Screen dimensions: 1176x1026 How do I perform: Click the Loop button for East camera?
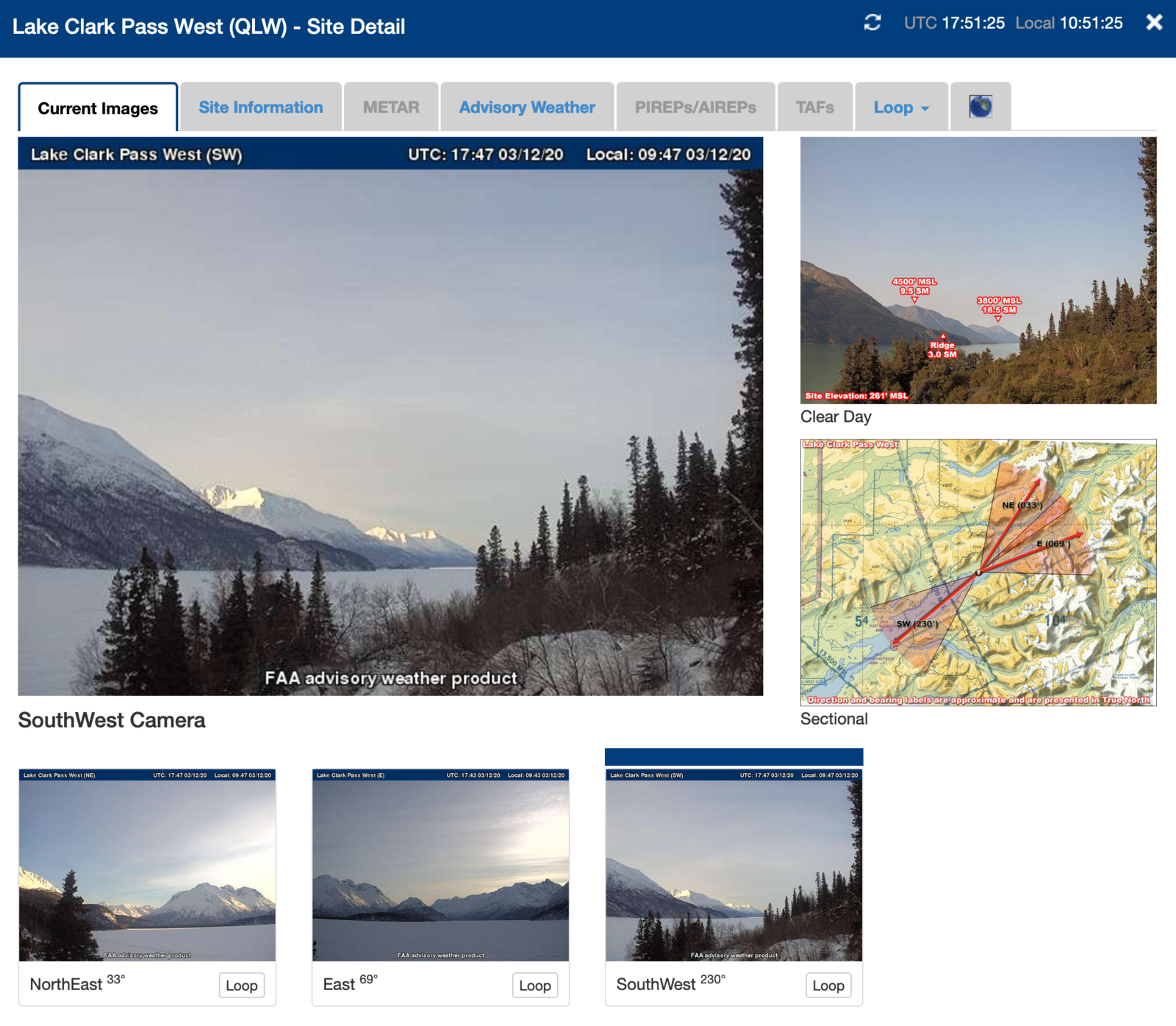tap(534, 986)
